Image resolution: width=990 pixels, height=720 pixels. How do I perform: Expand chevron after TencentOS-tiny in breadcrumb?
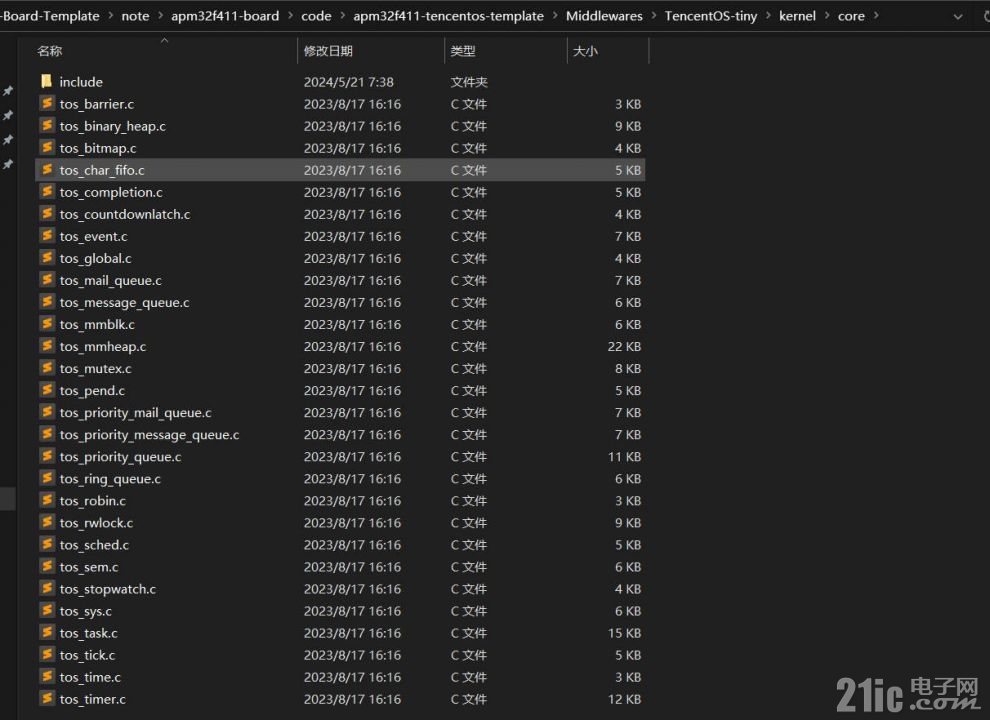pos(768,16)
